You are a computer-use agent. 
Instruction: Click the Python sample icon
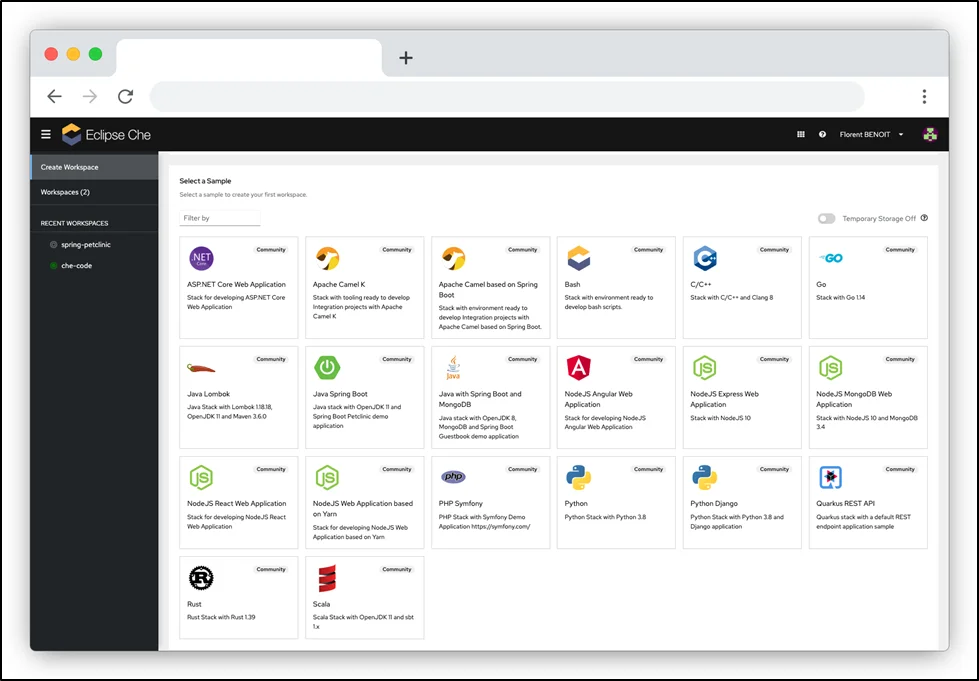coord(579,478)
